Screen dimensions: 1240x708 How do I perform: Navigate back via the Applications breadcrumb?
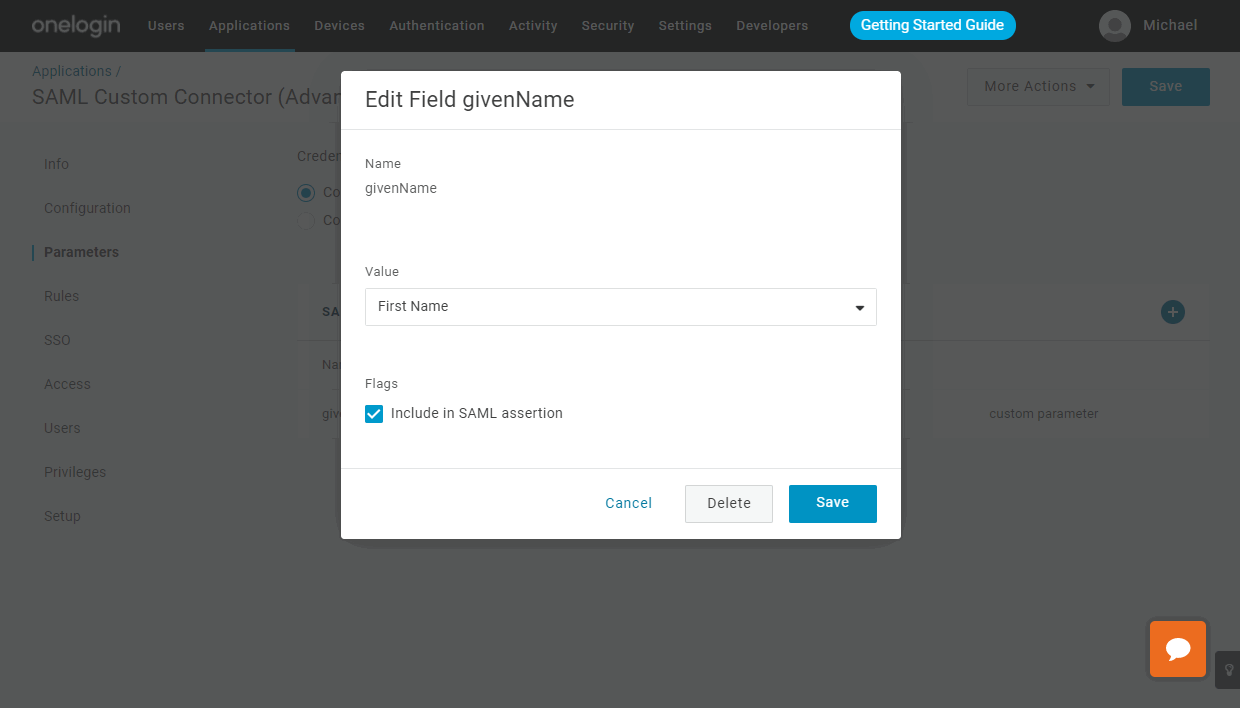71,70
